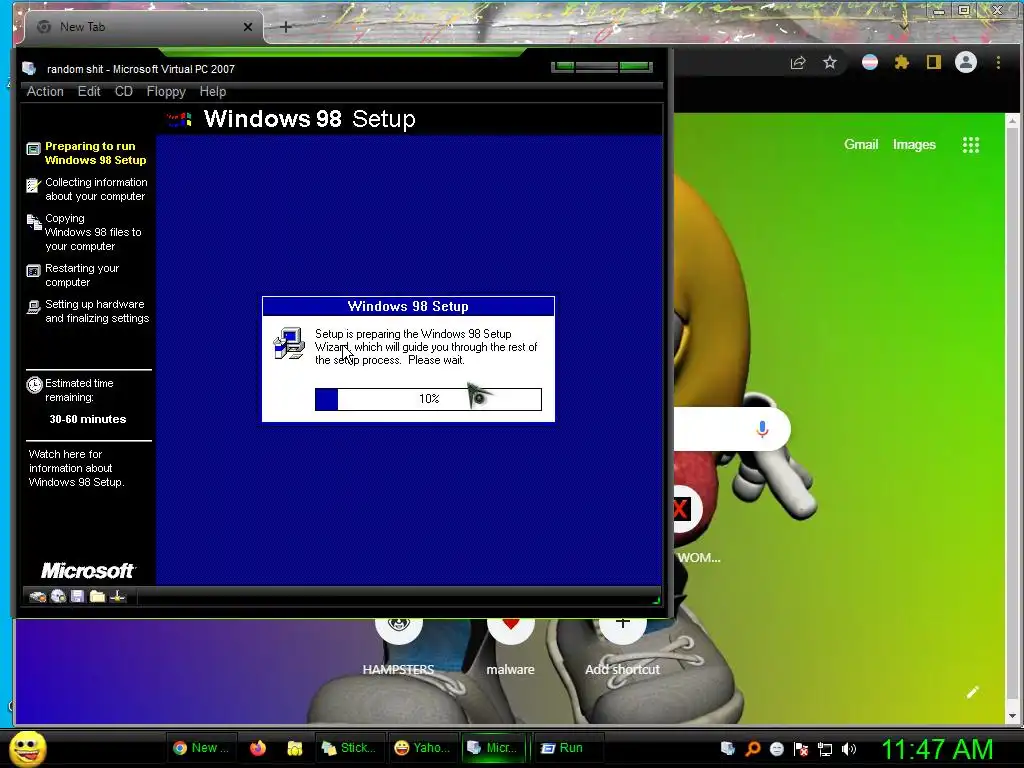Click the setup computer icon in dialog

pos(289,344)
